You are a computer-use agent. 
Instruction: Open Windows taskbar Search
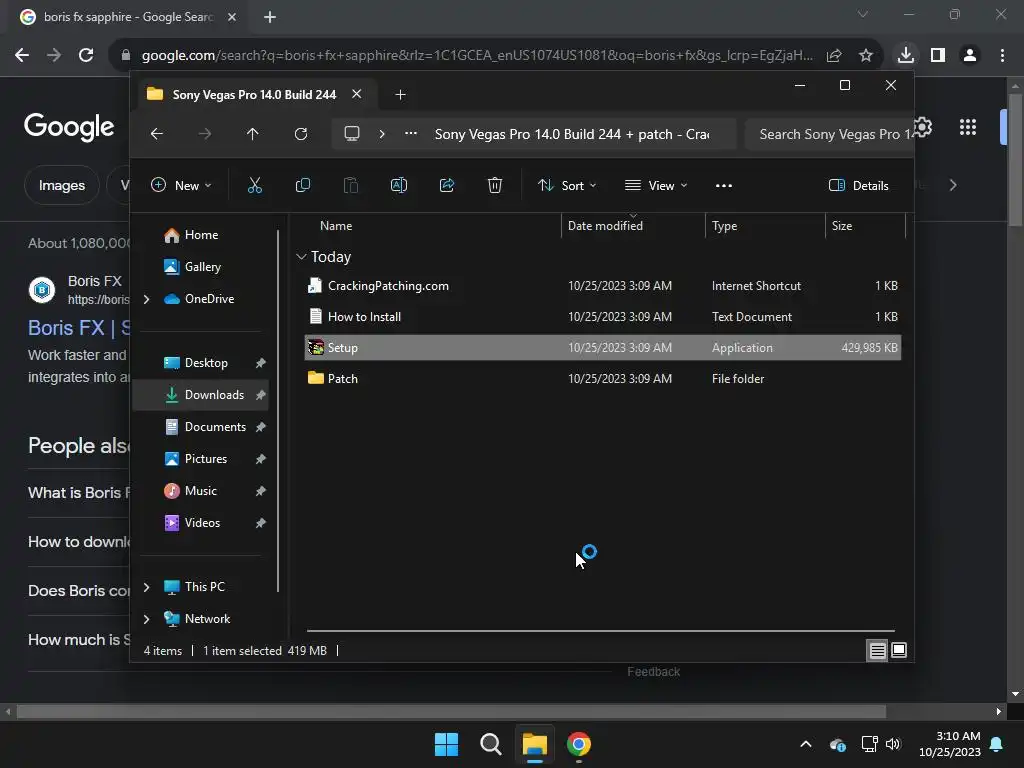[490, 744]
